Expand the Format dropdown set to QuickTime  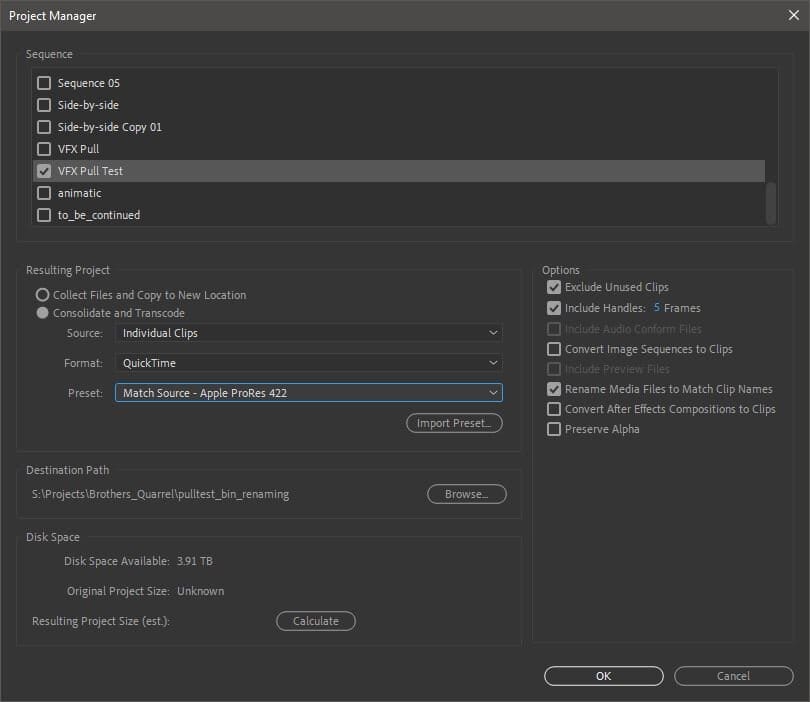click(309, 363)
